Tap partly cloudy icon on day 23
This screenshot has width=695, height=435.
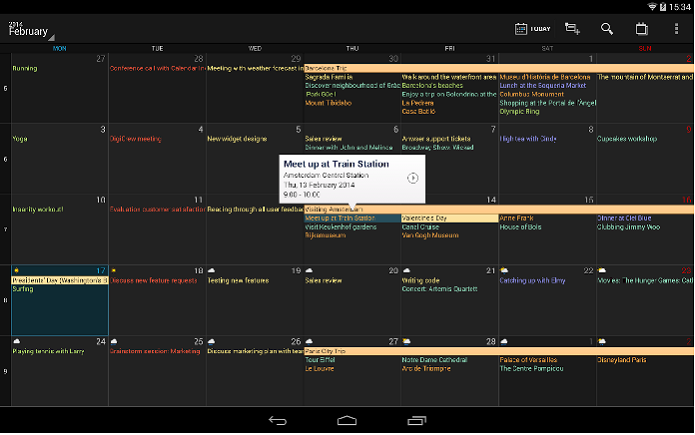601,270
